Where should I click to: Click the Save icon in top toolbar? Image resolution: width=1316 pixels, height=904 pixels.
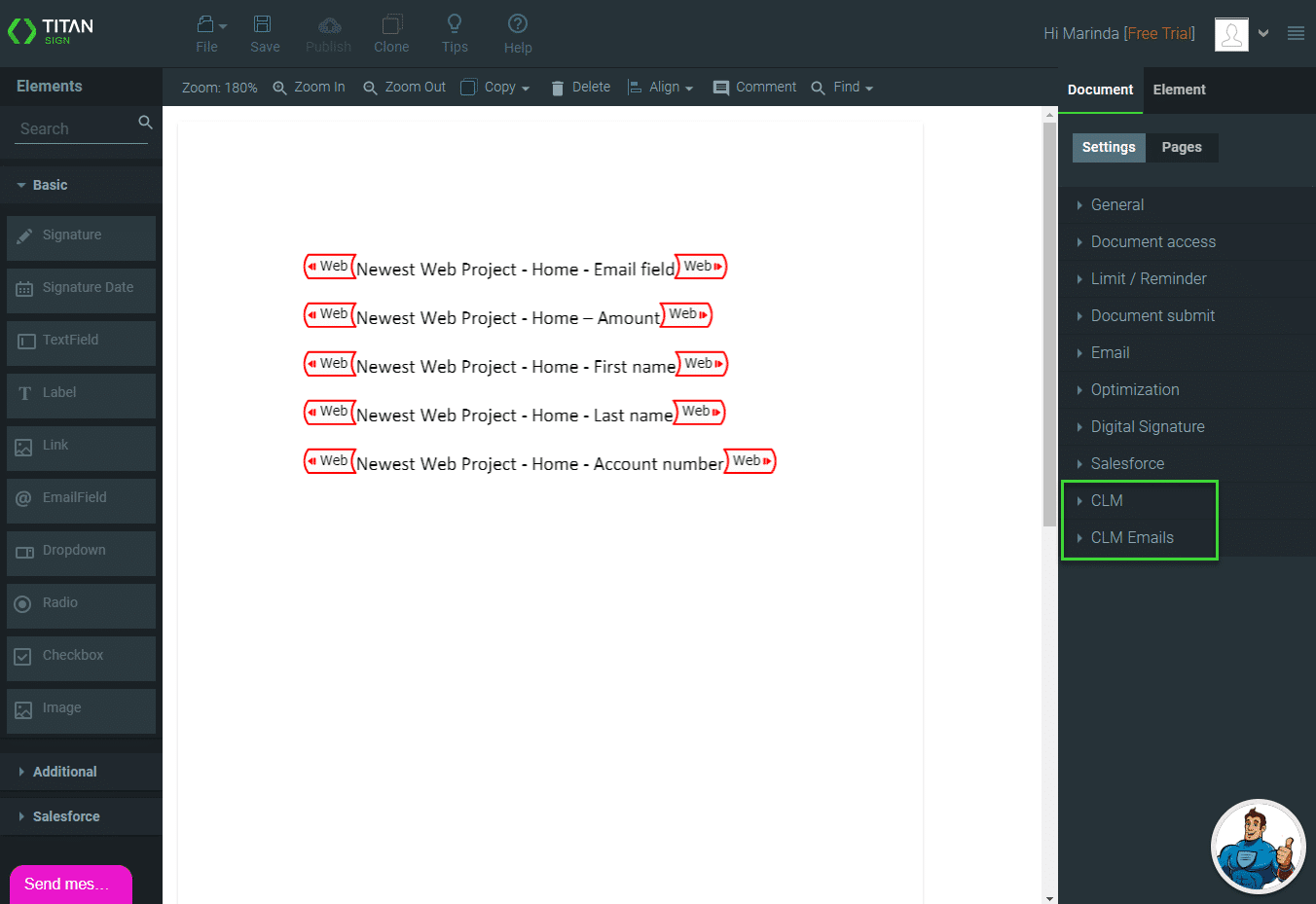click(264, 25)
